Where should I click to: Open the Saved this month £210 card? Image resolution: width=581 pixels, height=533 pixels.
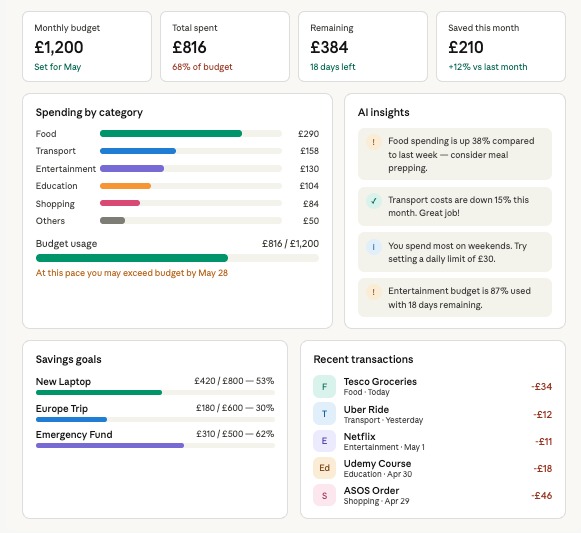pyautogui.click(x=501, y=46)
